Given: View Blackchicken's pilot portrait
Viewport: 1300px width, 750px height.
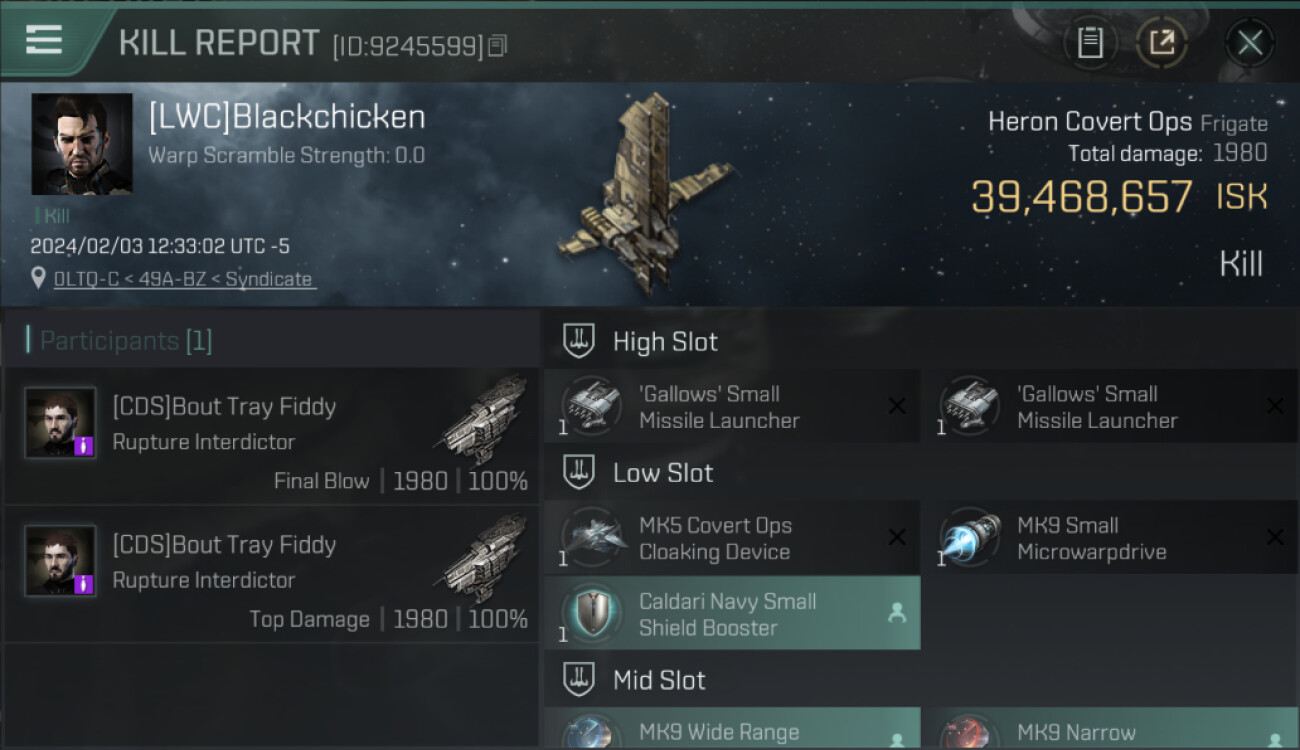Looking at the screenshot, I should coord(82,144).
